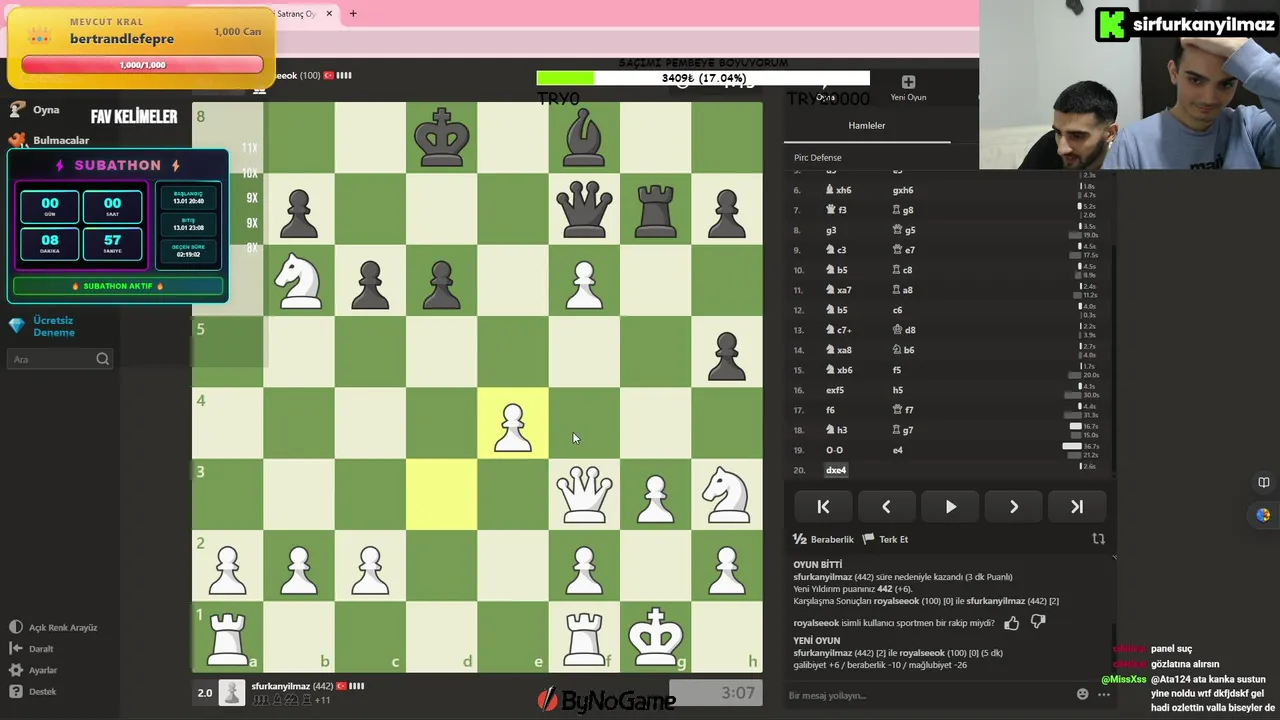Click the search magnifier icon in sidebar

tap(102, 359)
